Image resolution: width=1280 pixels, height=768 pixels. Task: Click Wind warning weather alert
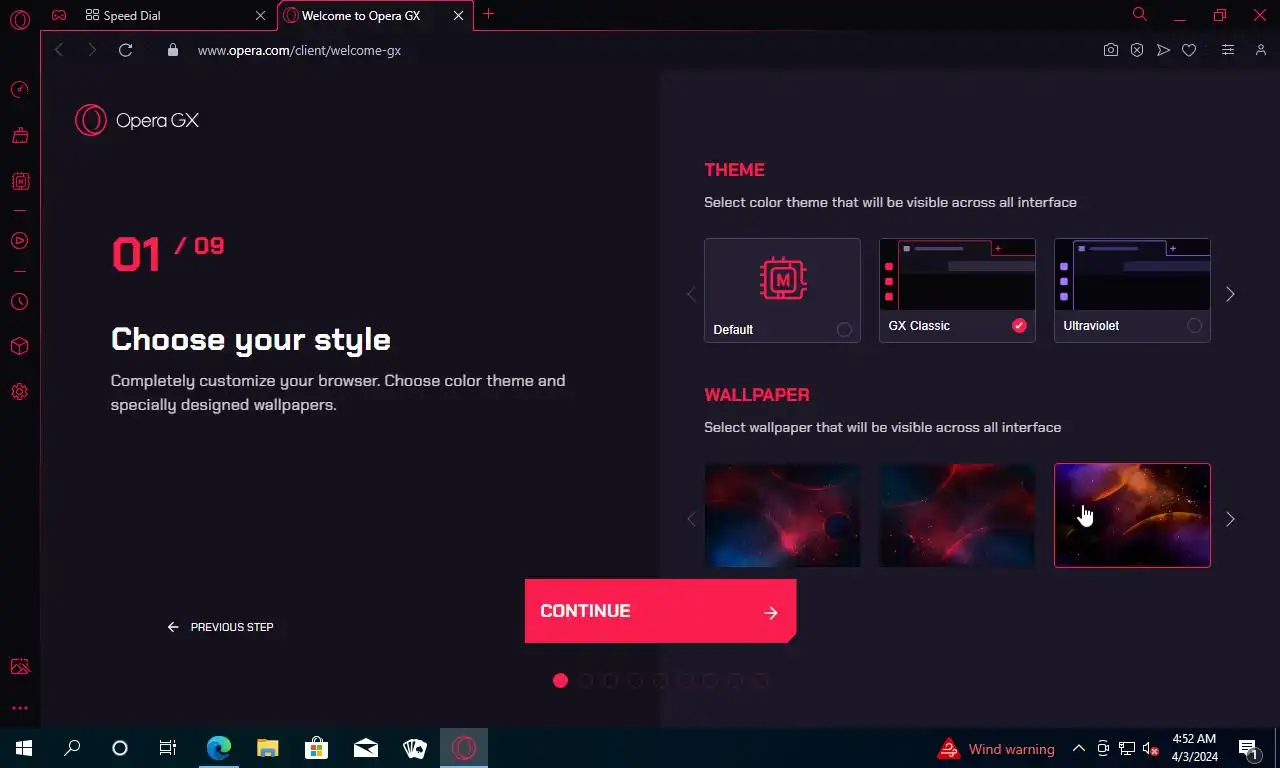point(996,749)
